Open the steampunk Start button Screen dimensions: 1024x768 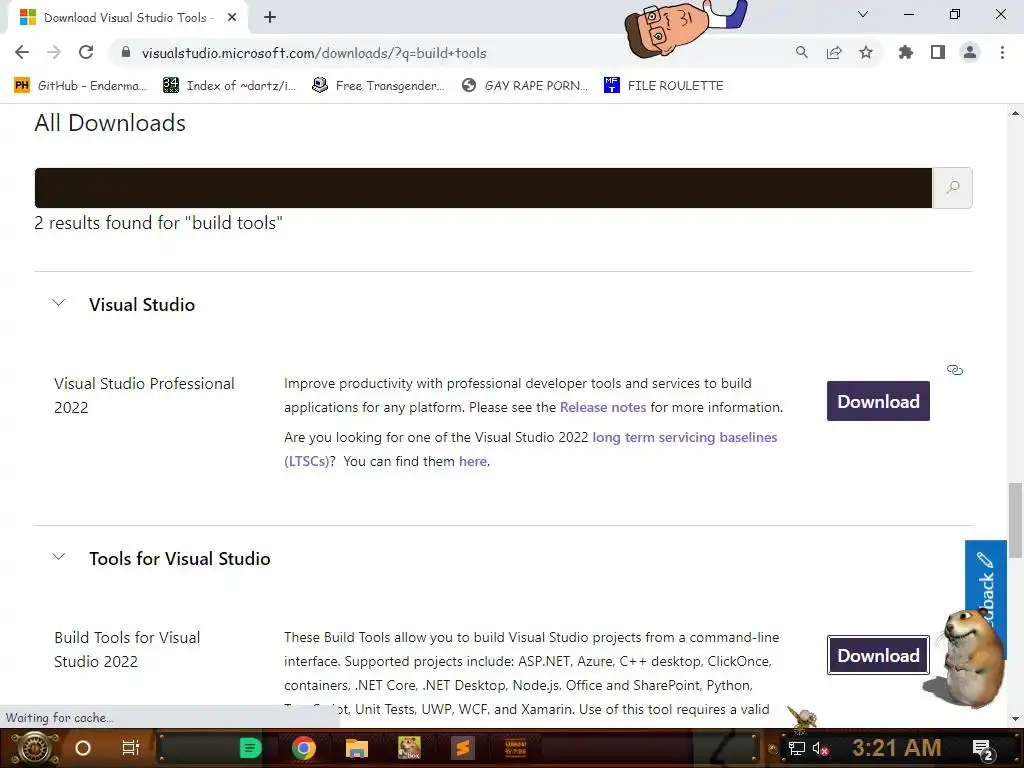coord(35,748)
